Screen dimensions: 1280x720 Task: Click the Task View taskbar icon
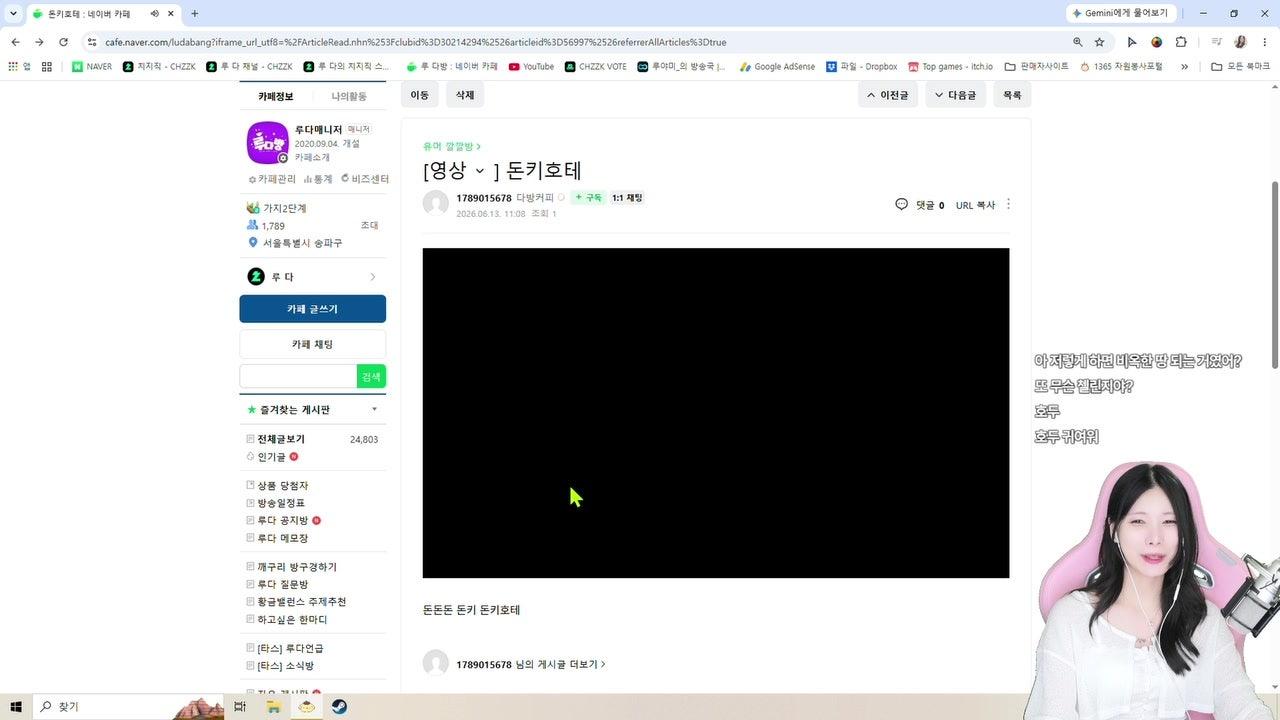[240, 707]
